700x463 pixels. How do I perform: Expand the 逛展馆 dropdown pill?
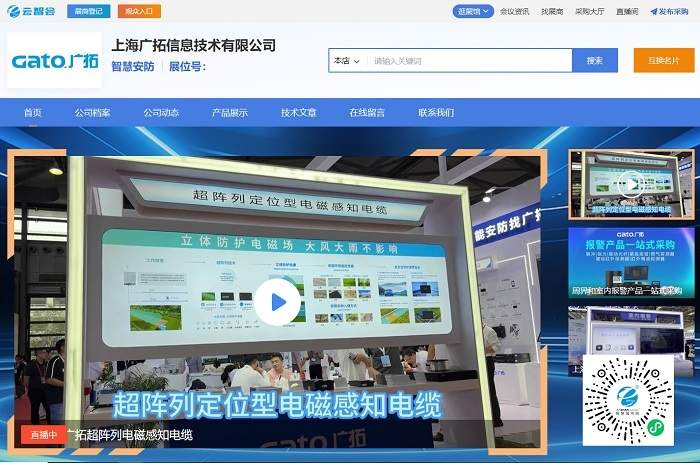click(473, 11)
